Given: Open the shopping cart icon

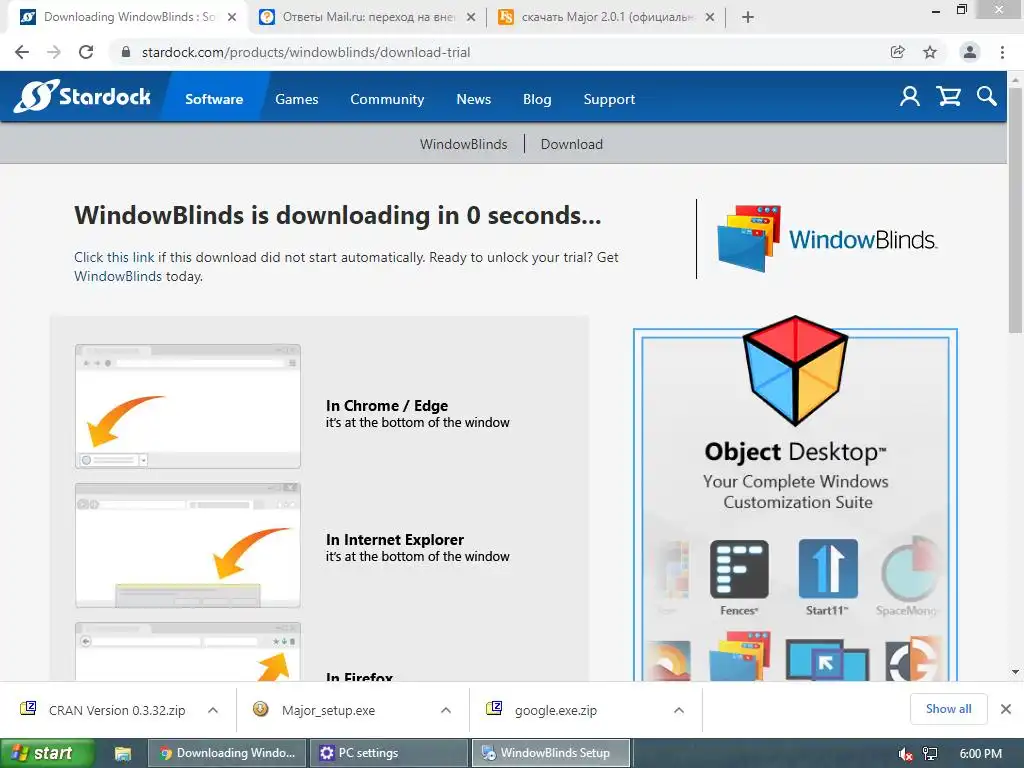Looking at the screenshot, I should pyautogui.click(x=948, y=97).
